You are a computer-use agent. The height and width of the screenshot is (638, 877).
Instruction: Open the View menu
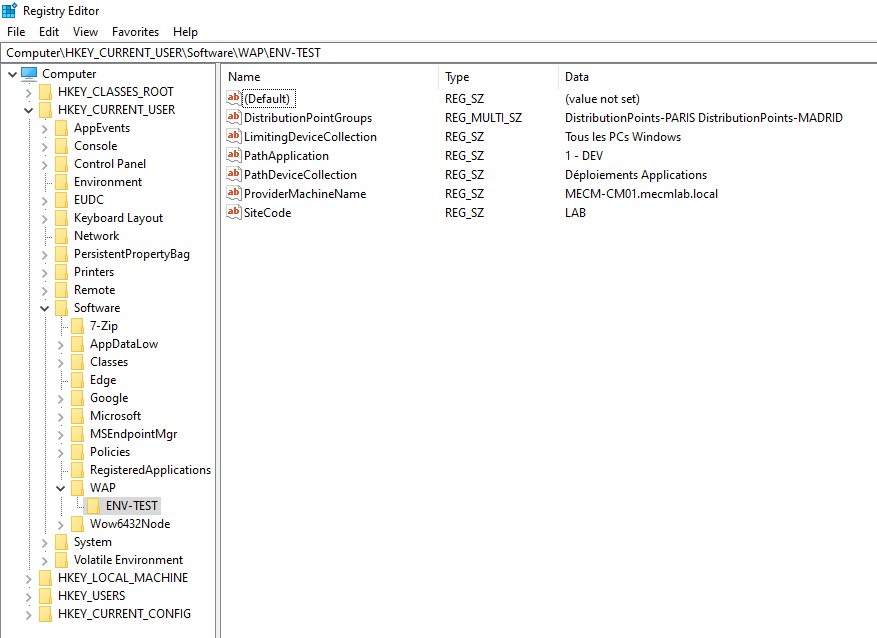point(85,31)
